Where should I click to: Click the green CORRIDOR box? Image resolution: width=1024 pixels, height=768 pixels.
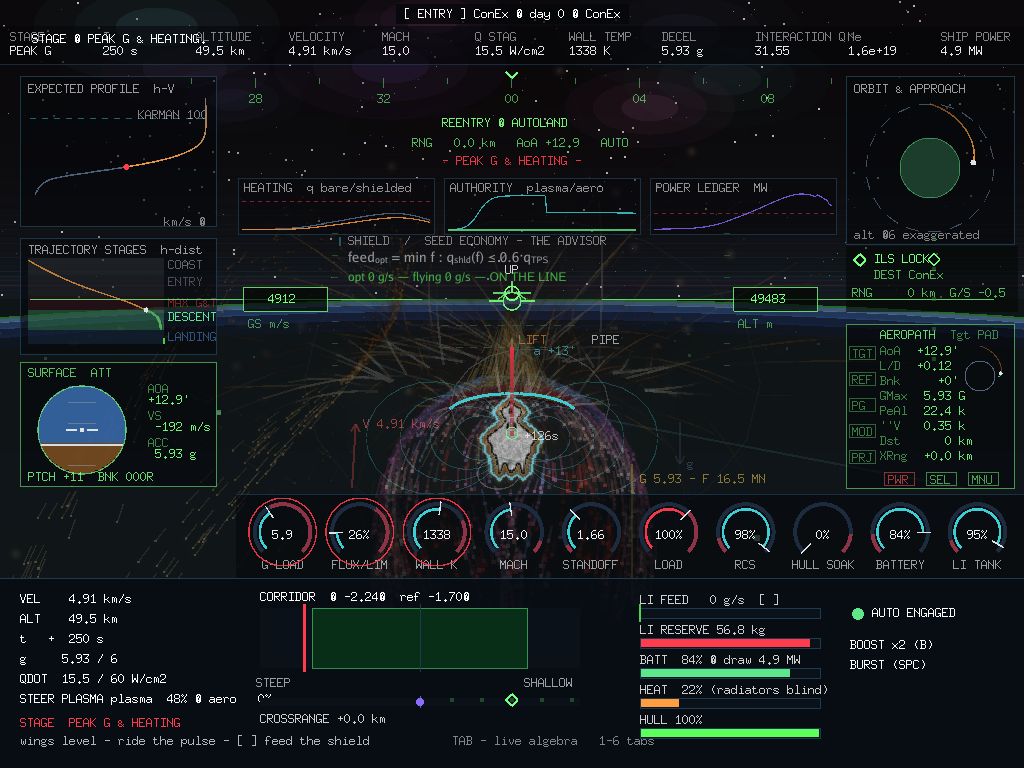[420, 639]
